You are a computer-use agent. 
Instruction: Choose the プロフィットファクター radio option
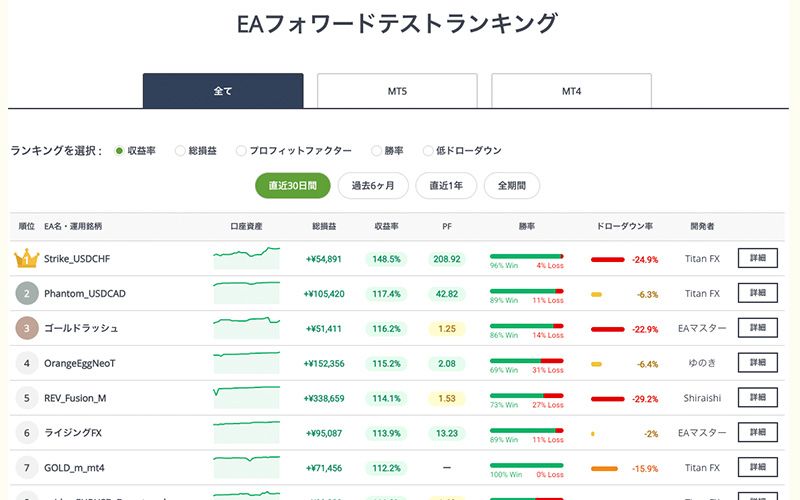241,151
